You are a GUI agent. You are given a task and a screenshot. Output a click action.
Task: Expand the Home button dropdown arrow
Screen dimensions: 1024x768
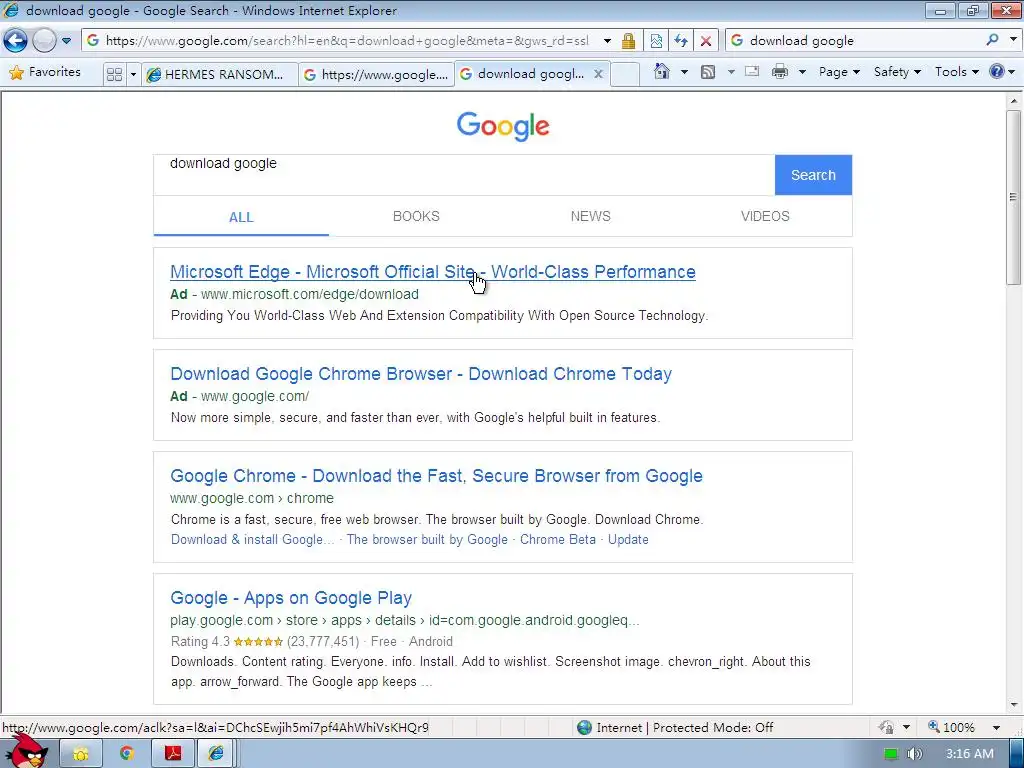click(x=684, y=72)
